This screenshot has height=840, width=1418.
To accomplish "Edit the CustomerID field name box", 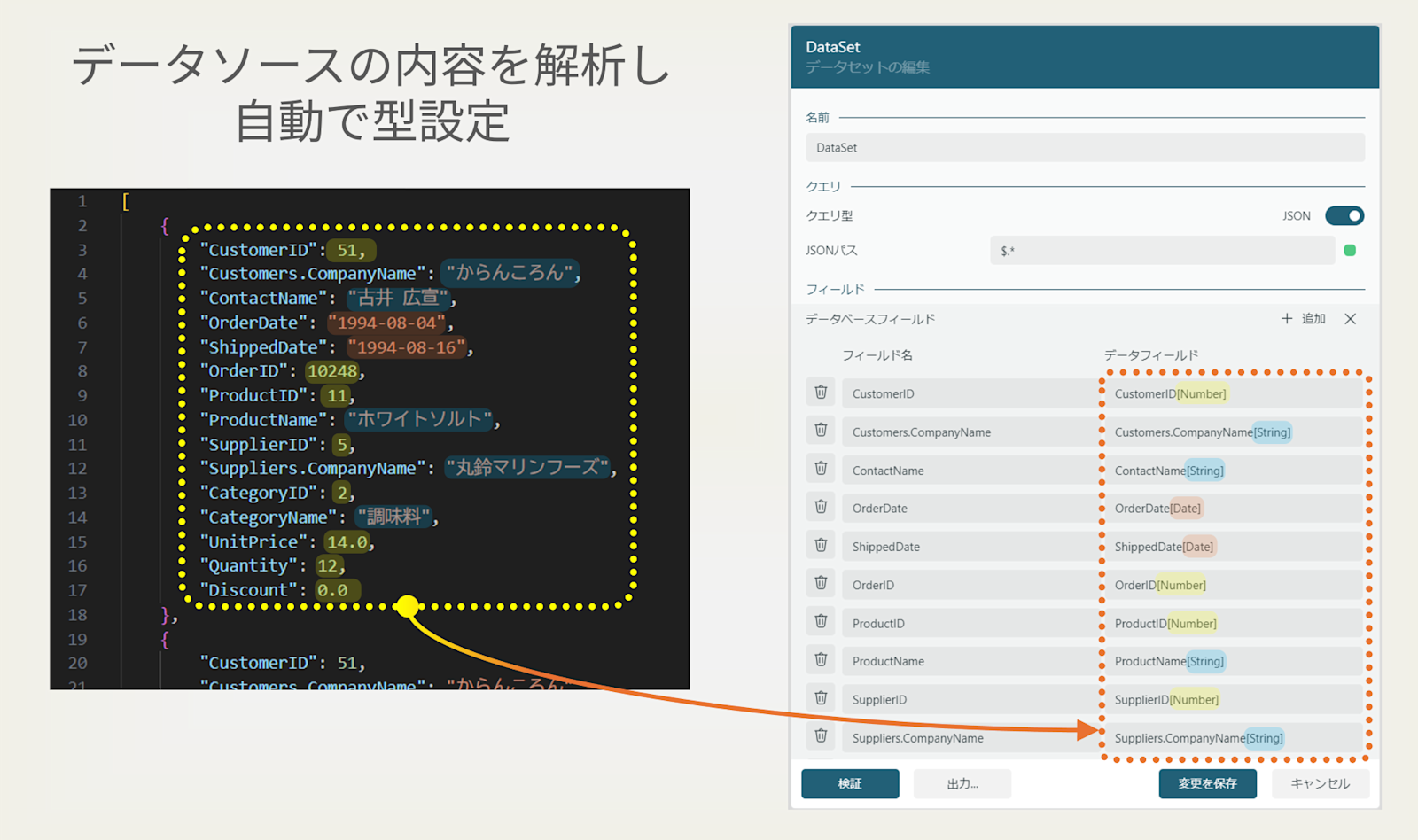I will [970, 393].
